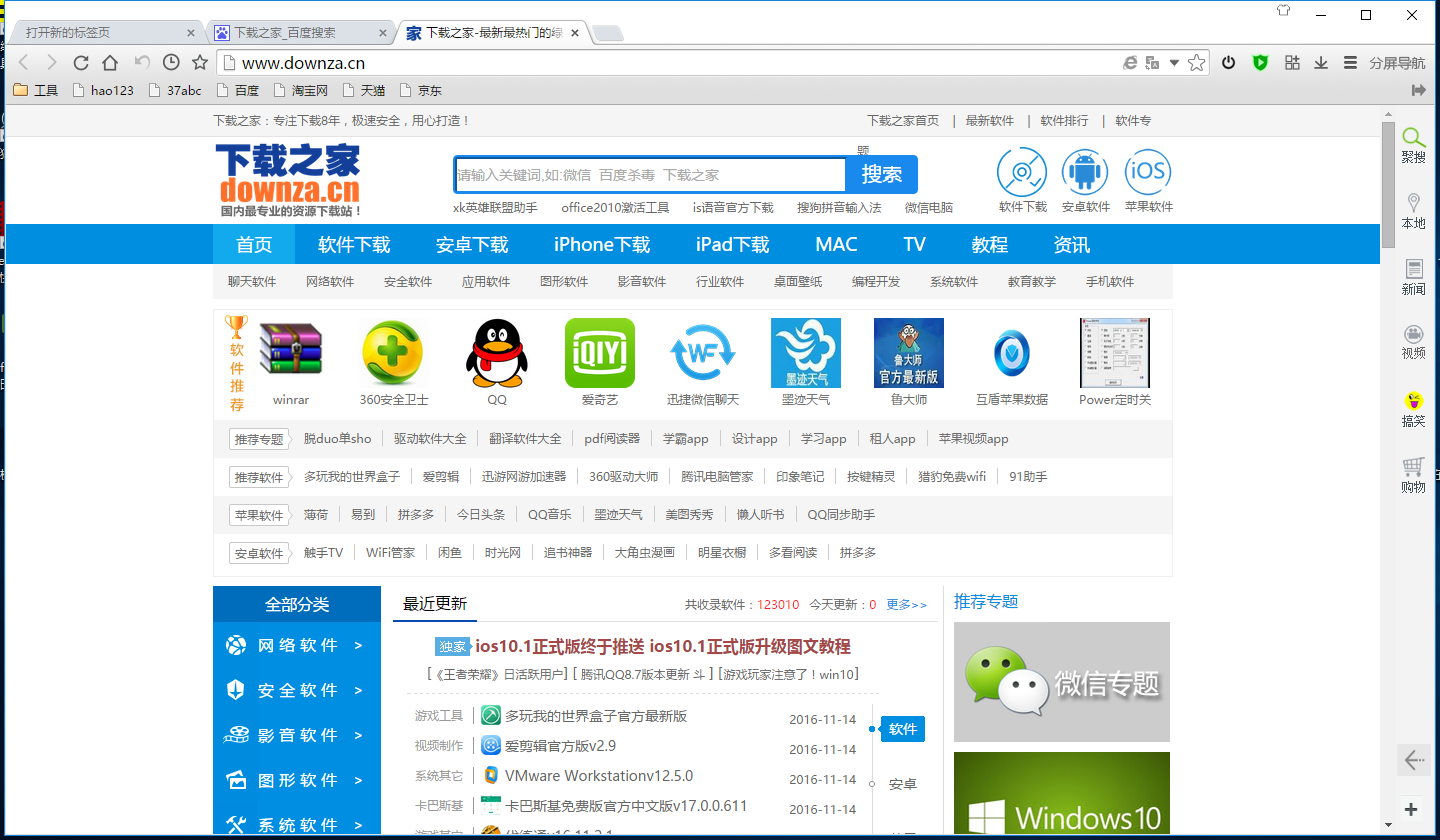Open the browsing history clock icon
1440x840 pixels.
[x=171, y=63]
